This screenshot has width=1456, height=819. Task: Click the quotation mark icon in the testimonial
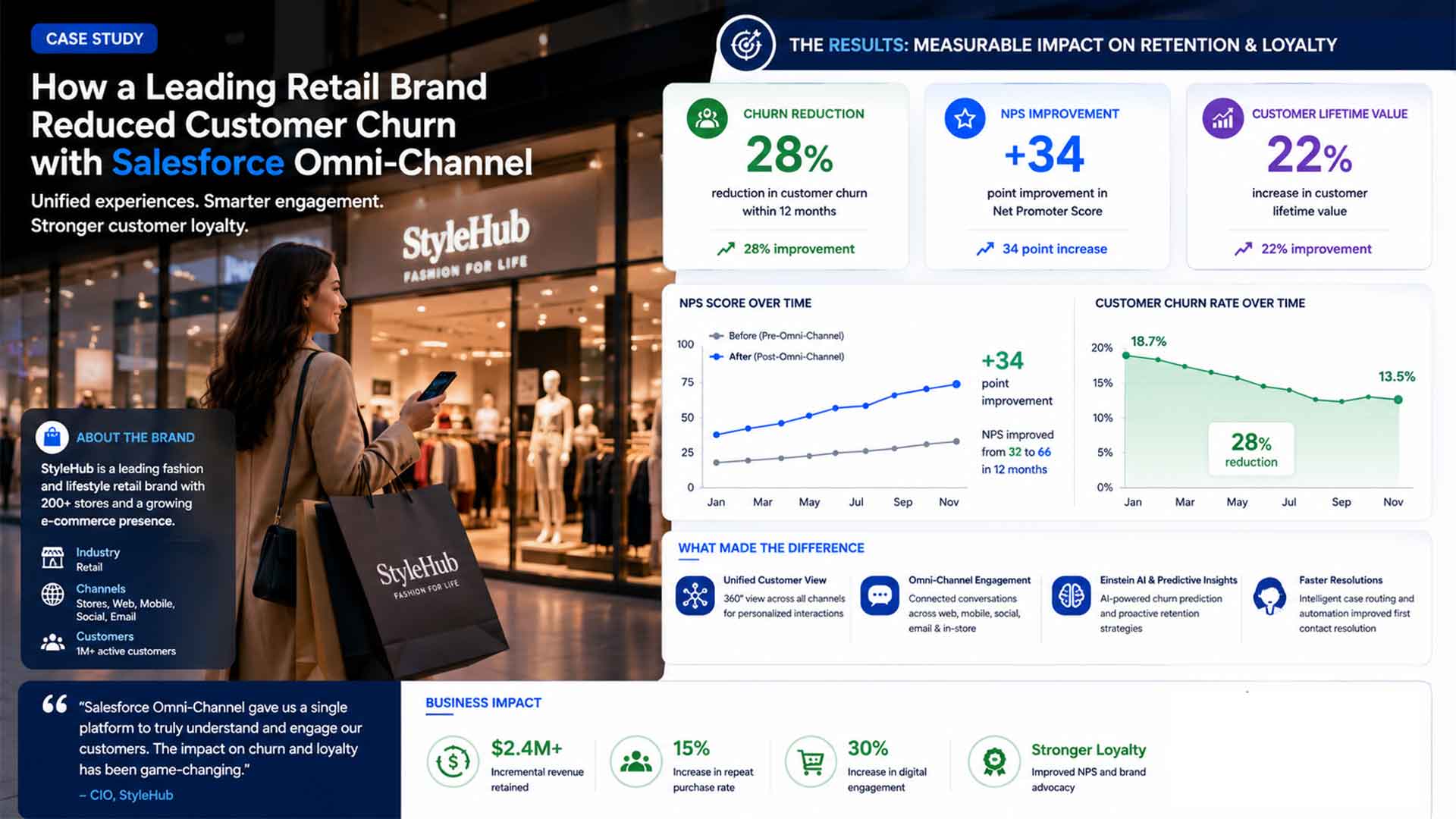coord(55,704)
